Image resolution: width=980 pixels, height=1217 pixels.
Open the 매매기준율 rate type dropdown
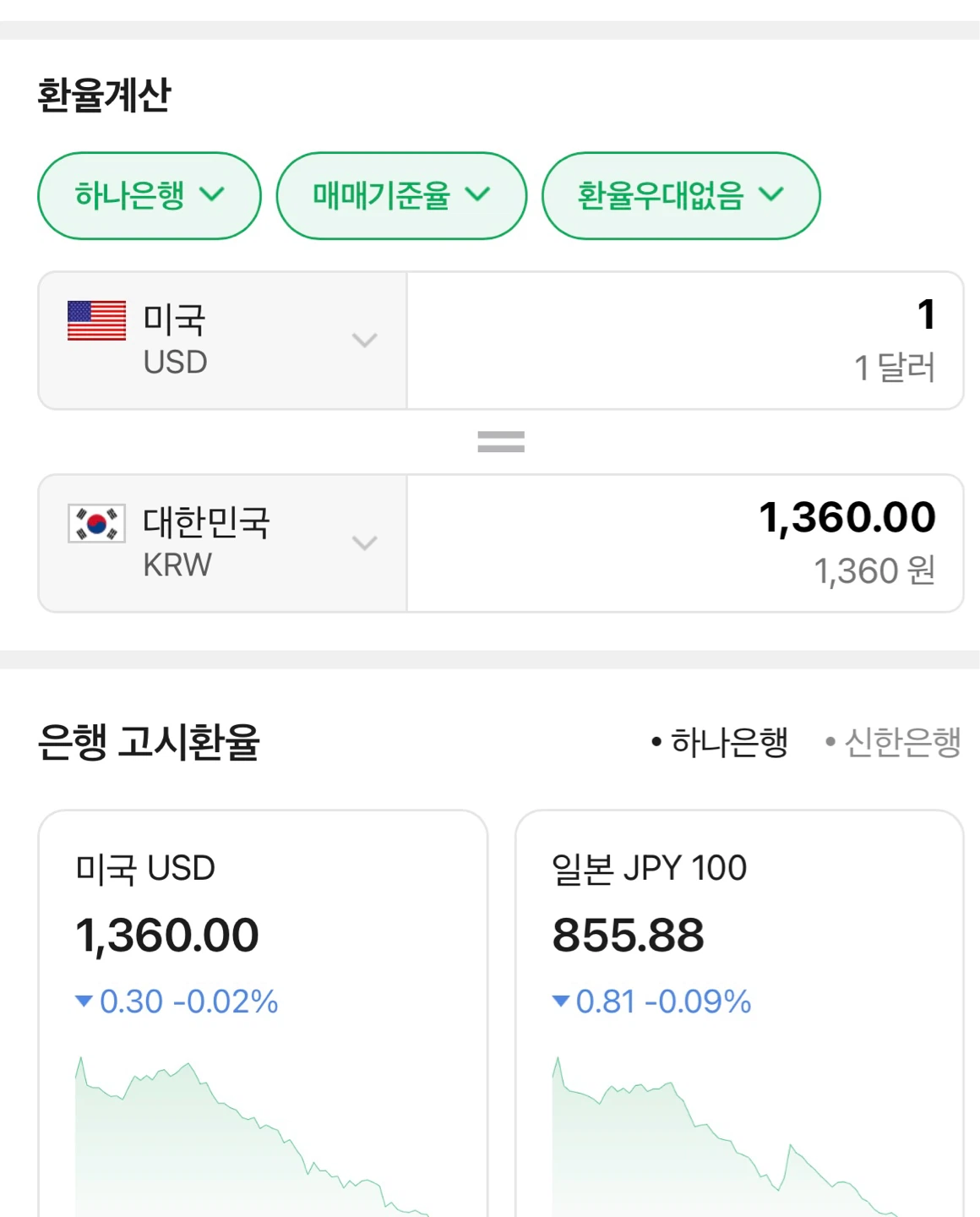click(x=401, y=196)
